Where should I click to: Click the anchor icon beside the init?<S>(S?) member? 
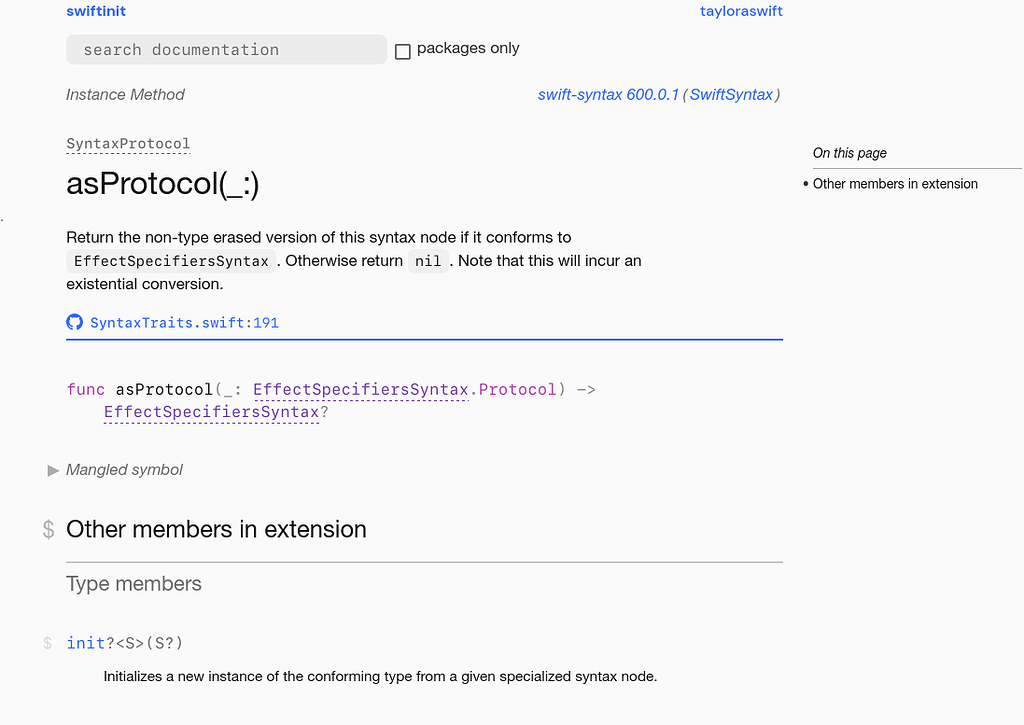coord(48,643)
